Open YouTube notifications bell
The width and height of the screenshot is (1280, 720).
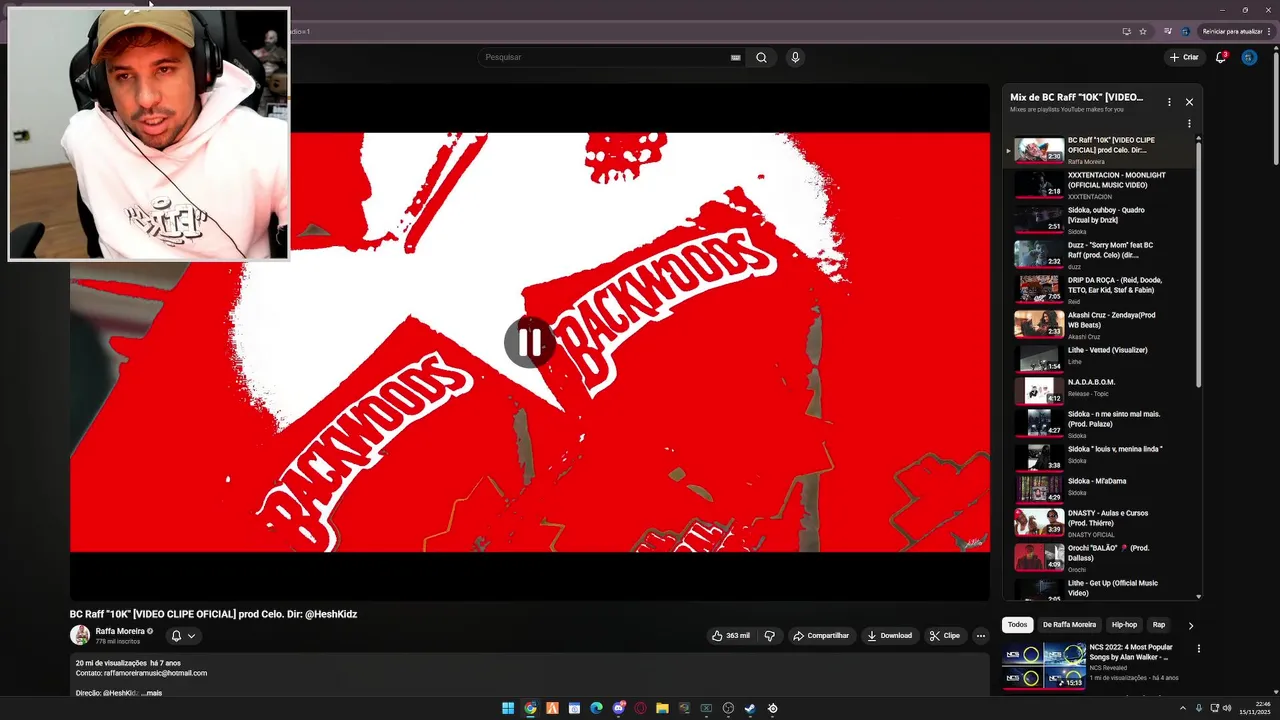(x=1220, y=57)
